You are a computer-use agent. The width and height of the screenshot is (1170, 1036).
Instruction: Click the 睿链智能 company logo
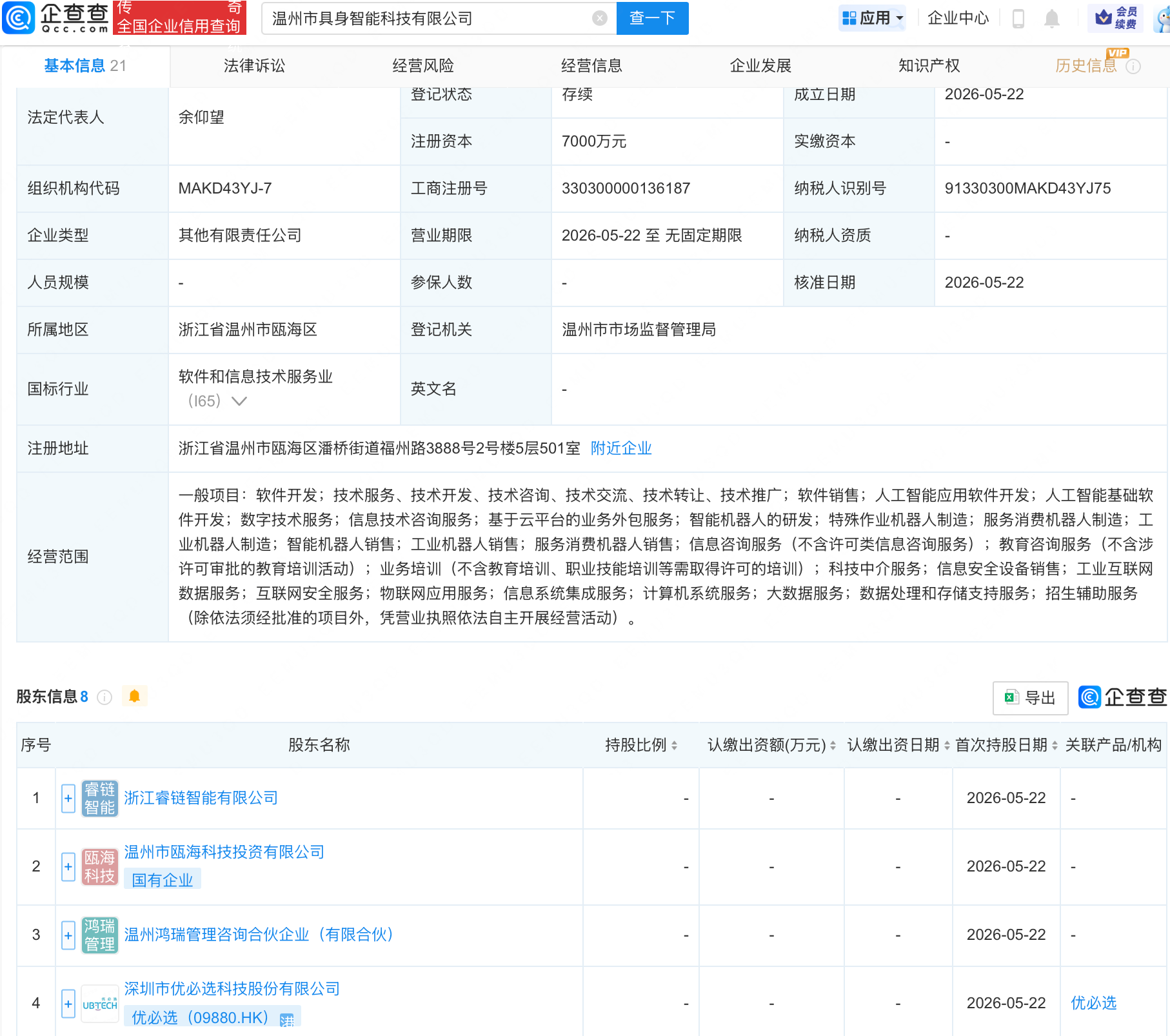99,799
